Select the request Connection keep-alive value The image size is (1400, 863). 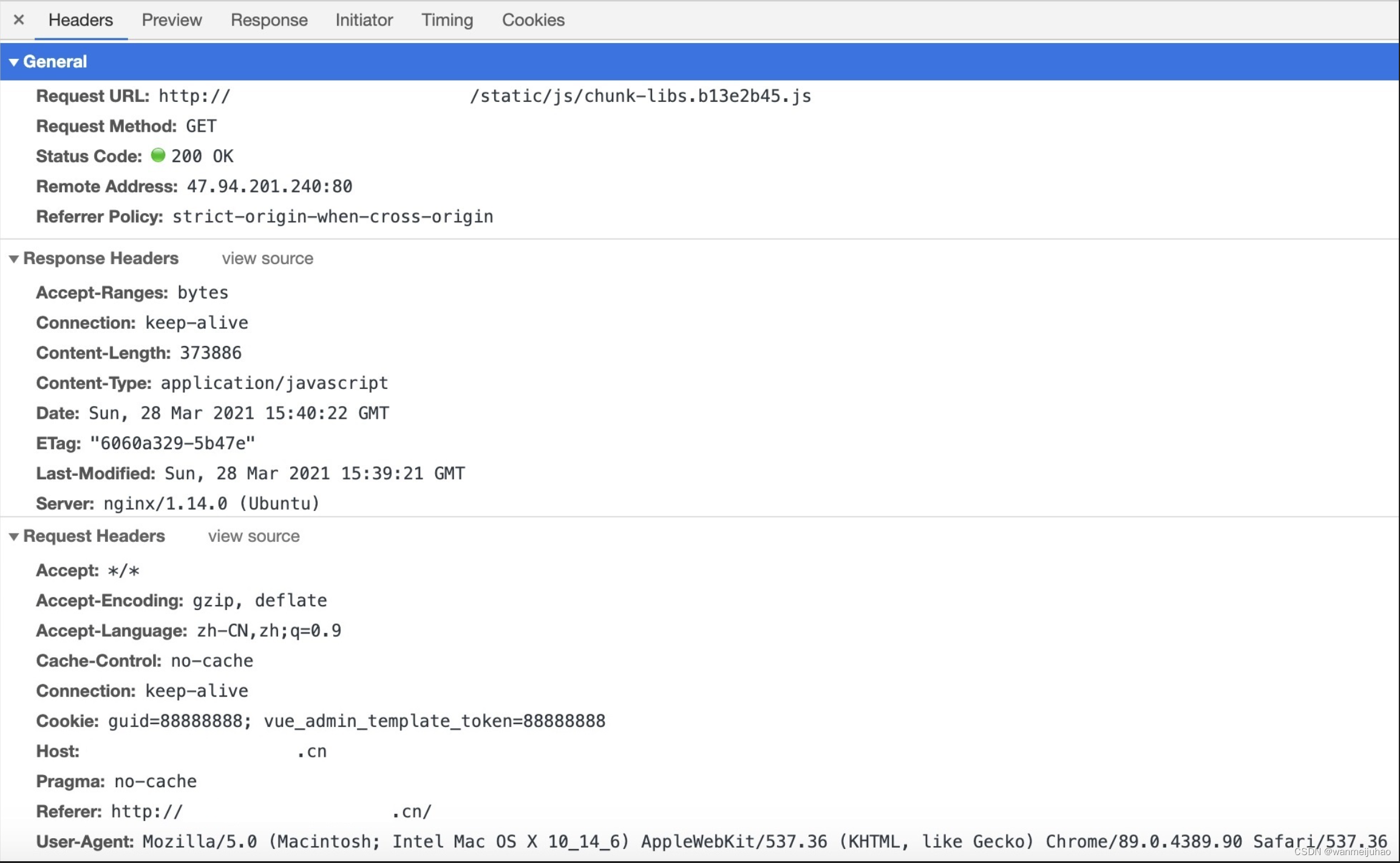(x=197, y=691)
